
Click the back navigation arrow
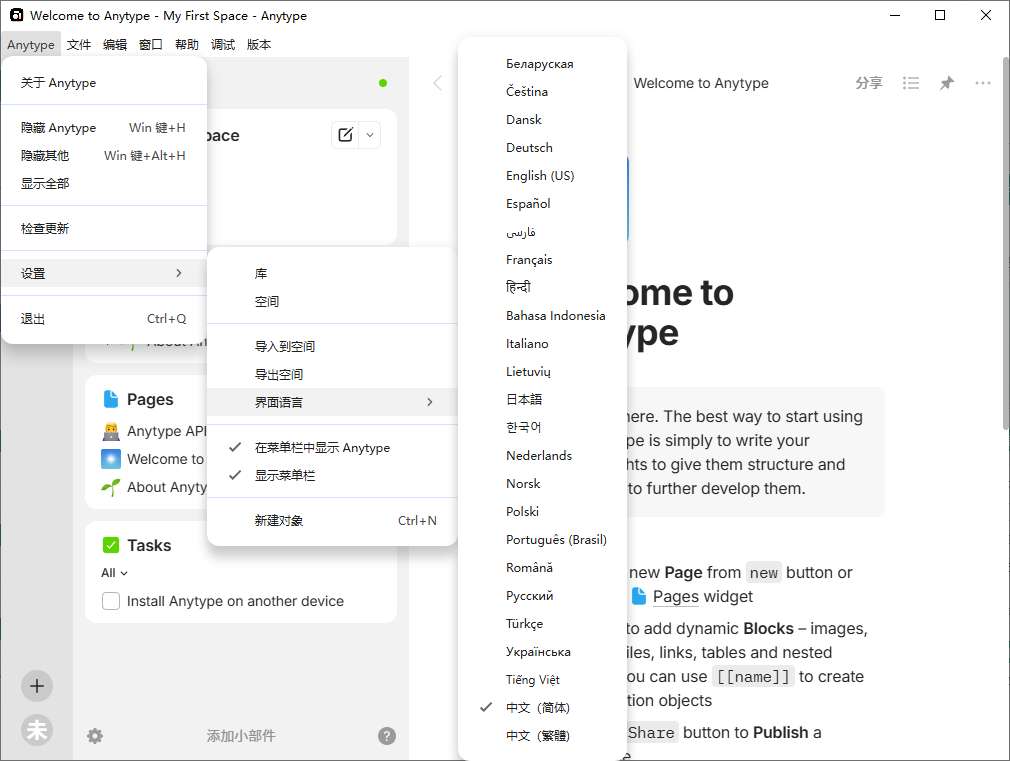[437, 83]
